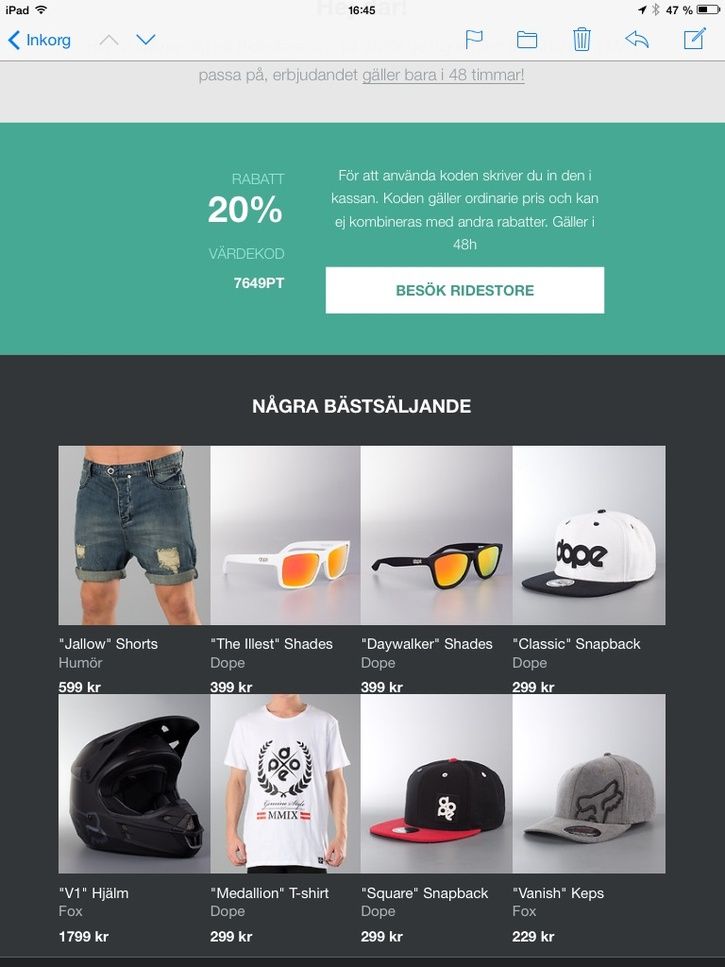Tap the BESÖK RIDESTORE button

465,290
